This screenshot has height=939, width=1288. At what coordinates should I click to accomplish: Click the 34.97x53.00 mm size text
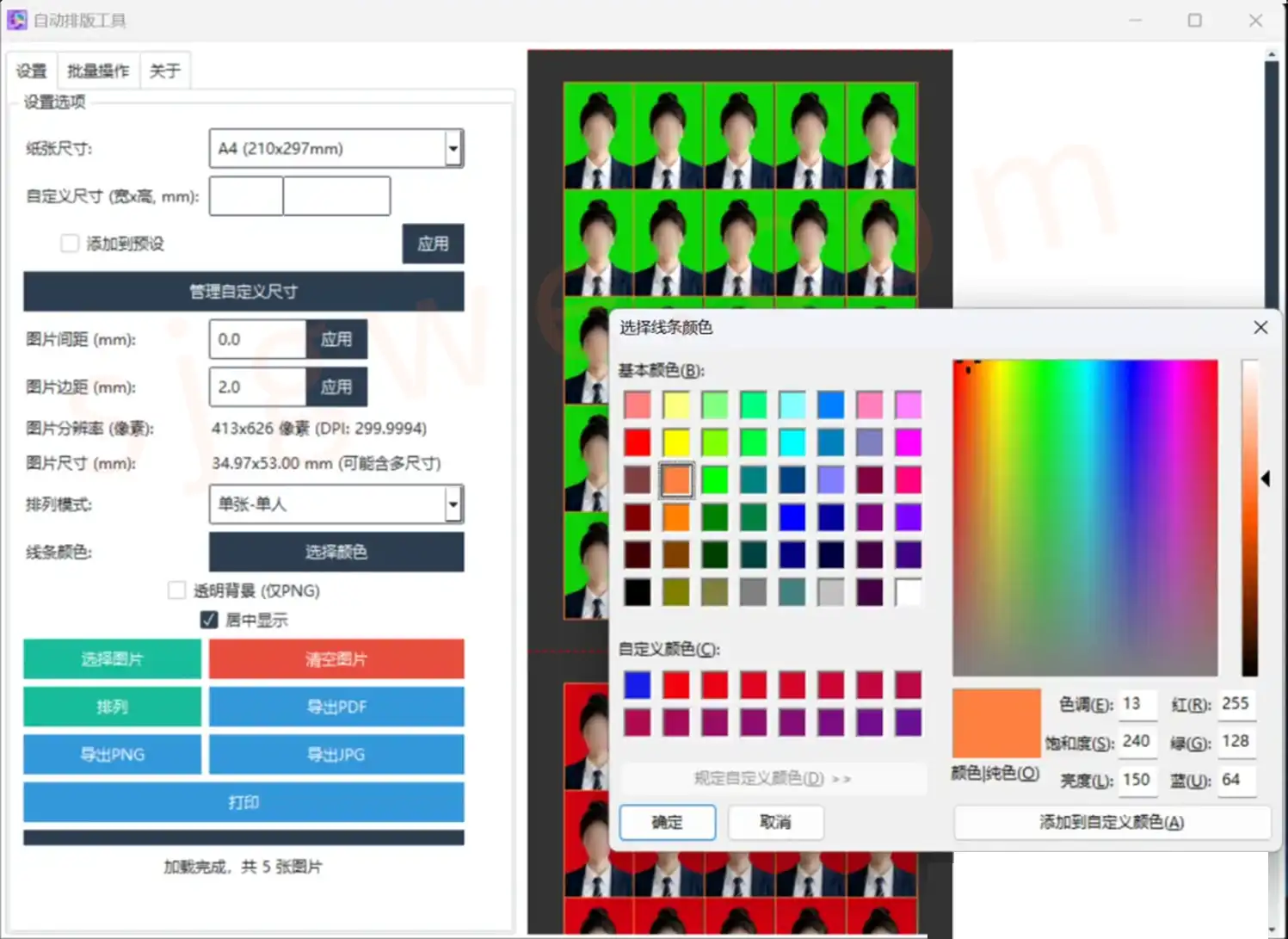pyautogui.click(x=326, y=463)
